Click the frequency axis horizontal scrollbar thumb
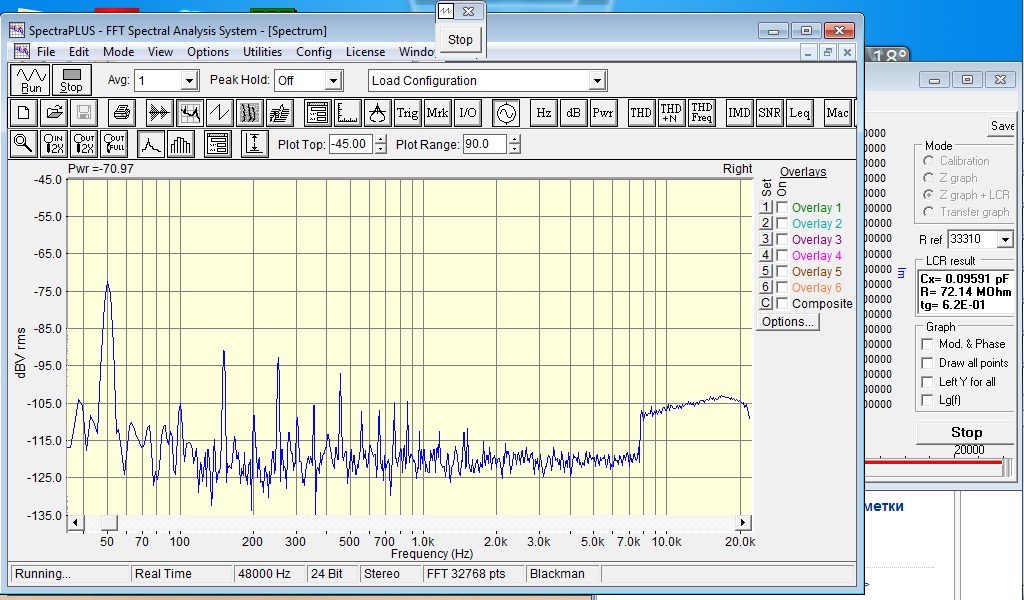The image size is (1024, 600). (x=107, y=523)
